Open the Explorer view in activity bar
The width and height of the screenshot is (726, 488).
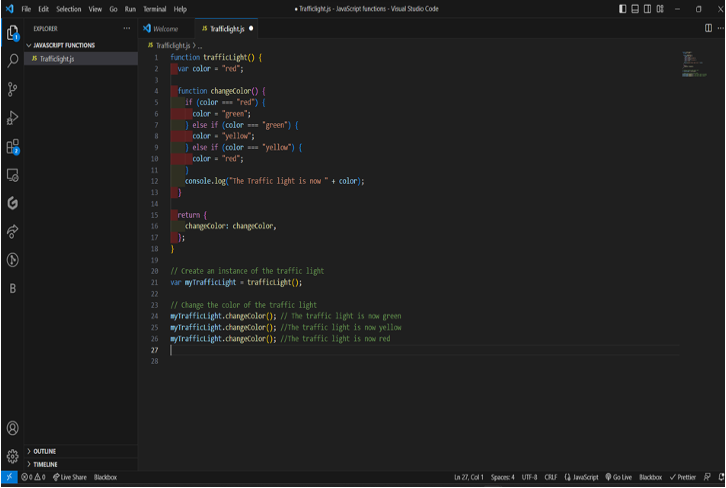click(13, 33)
